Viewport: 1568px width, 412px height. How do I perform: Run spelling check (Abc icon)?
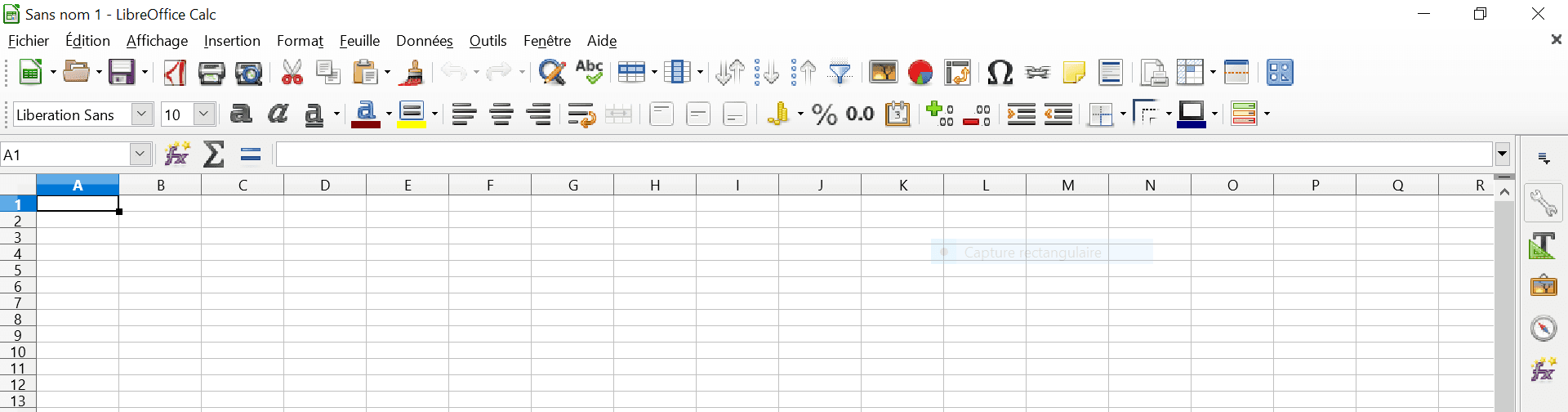click(x=589, y=72)
